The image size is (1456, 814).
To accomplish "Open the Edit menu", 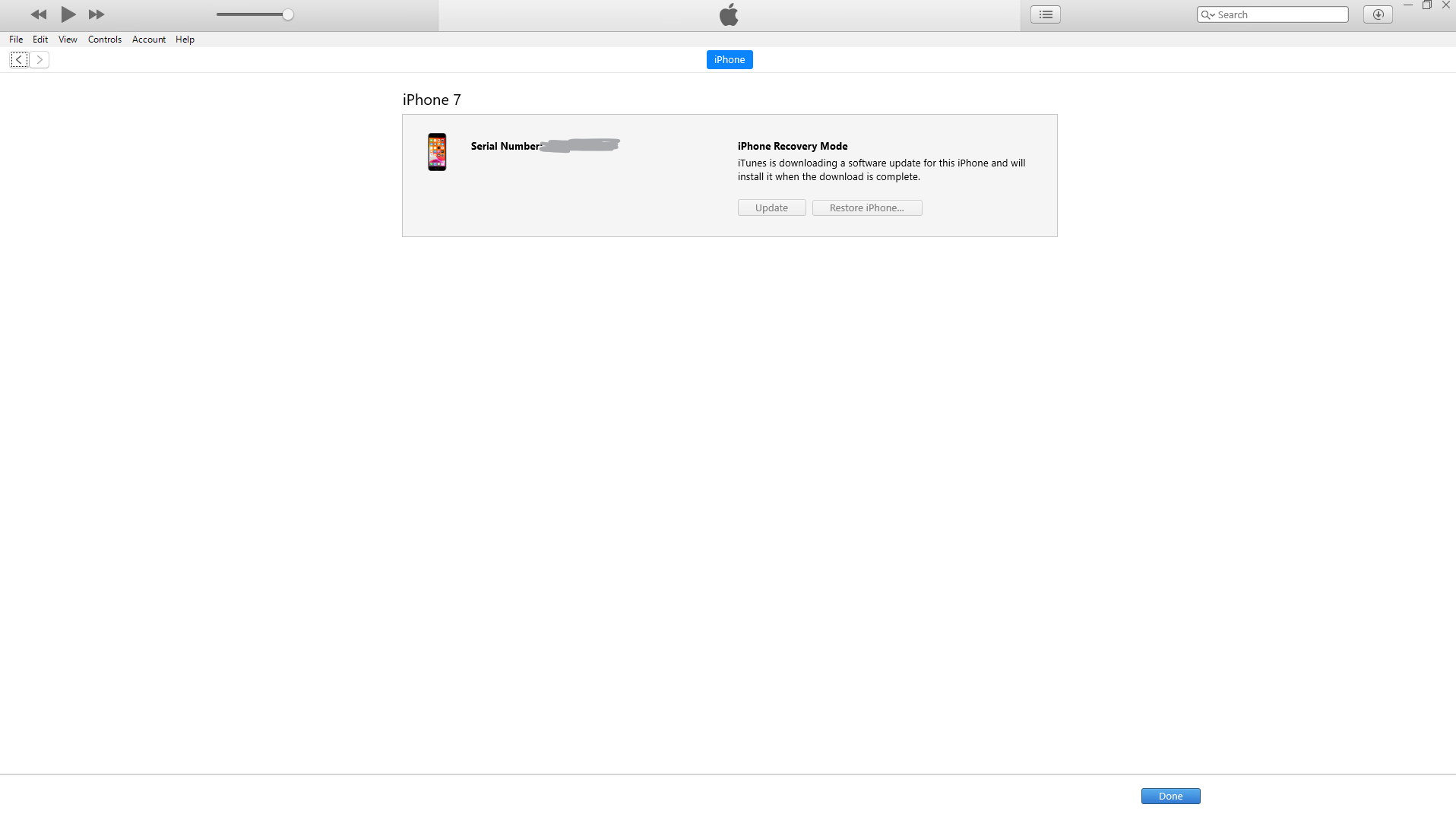I will tap(40, 40).
